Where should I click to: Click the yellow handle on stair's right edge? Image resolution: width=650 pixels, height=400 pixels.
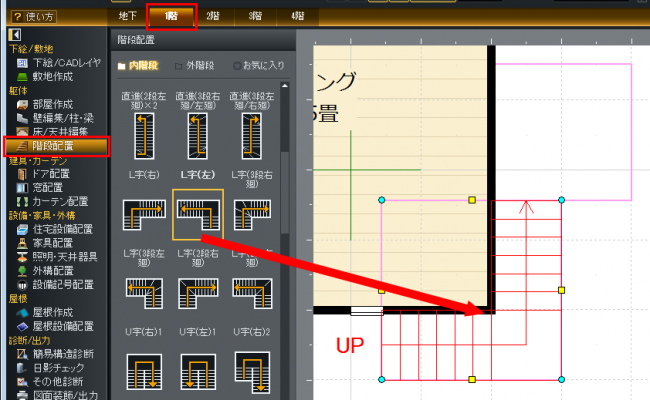tap(561, 290)
